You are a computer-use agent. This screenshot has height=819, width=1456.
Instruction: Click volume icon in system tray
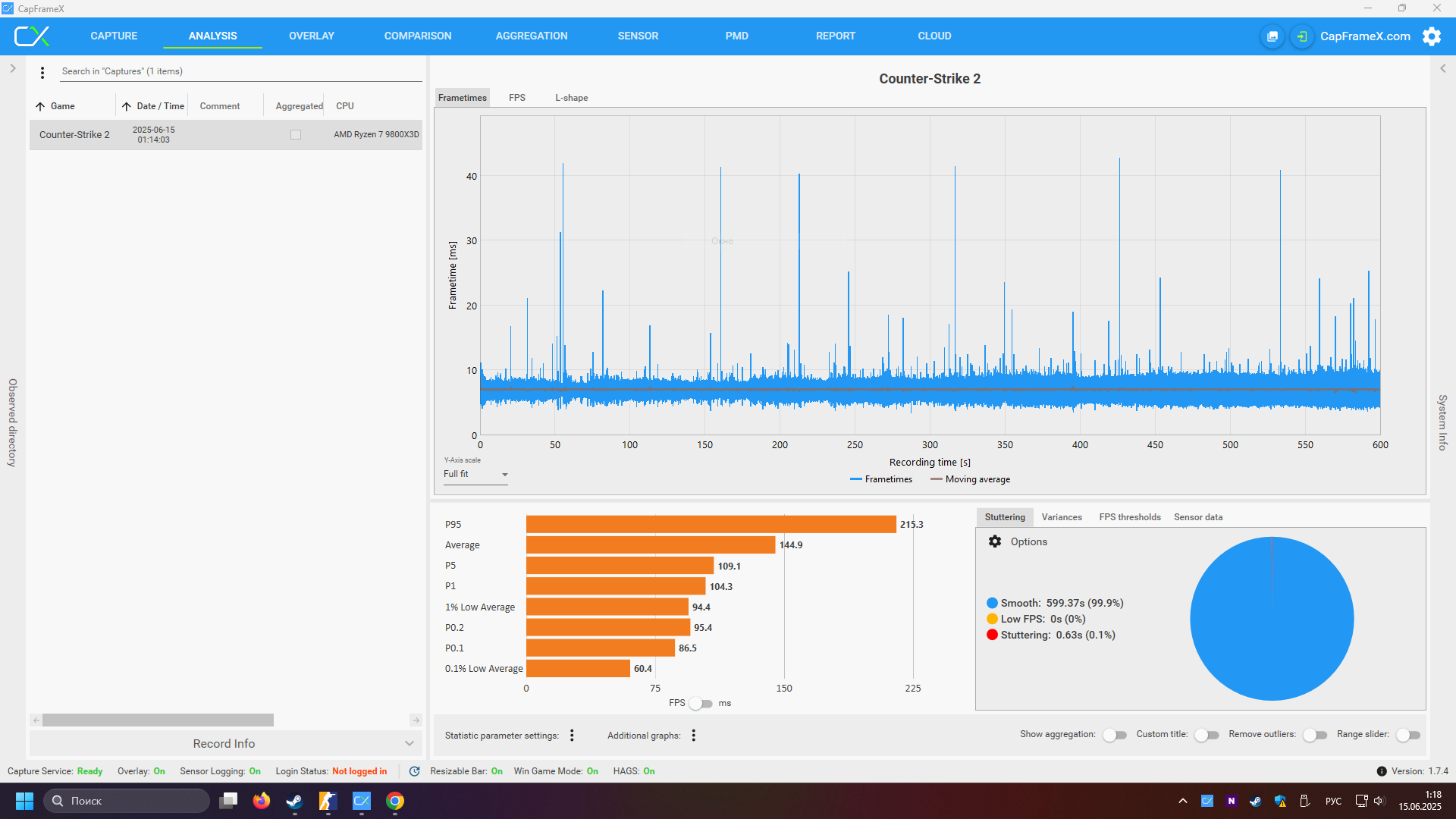1379,801
